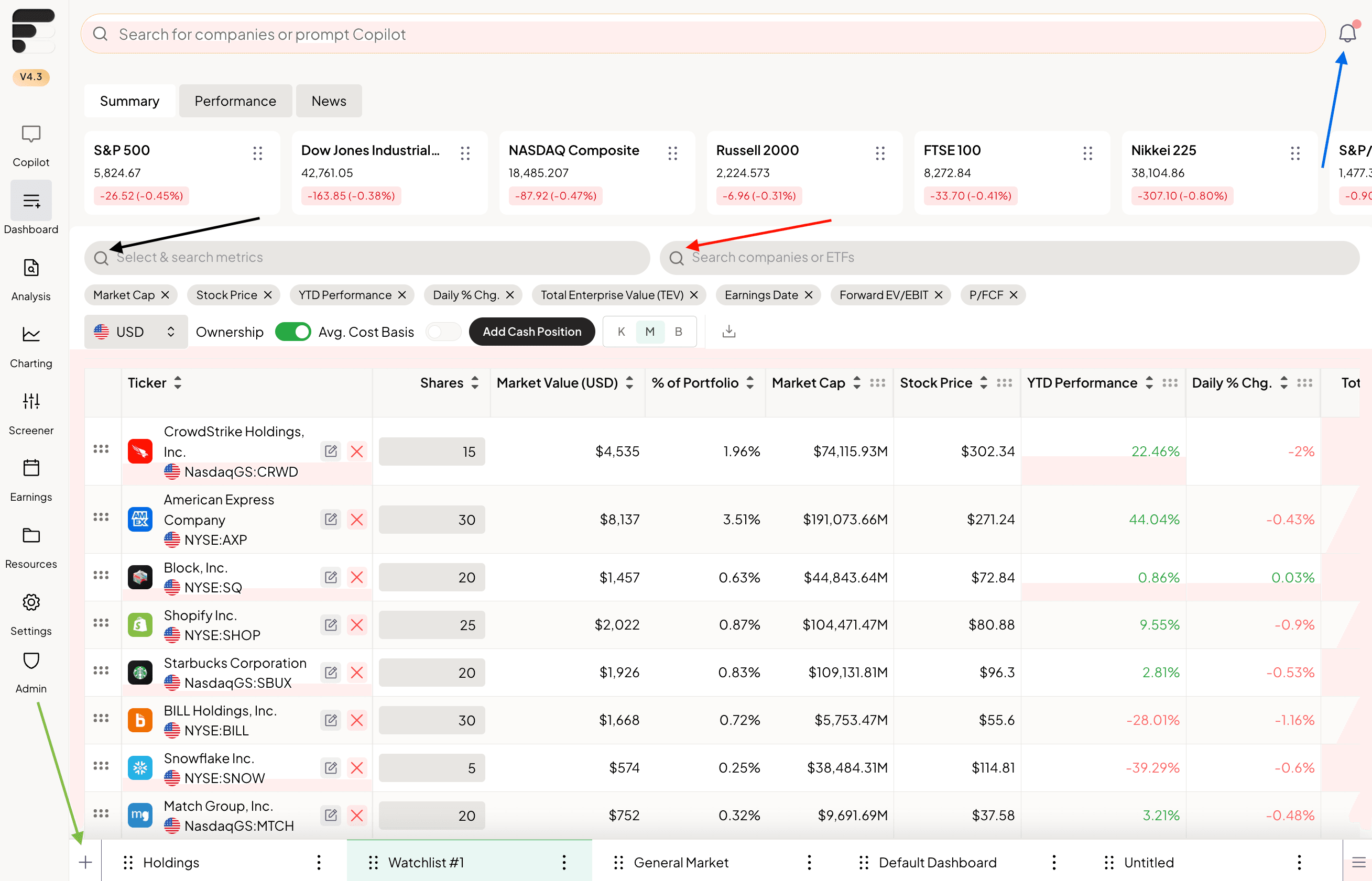Open the Admin shield section
1372x881 pixels.
[x=31, y=673]
